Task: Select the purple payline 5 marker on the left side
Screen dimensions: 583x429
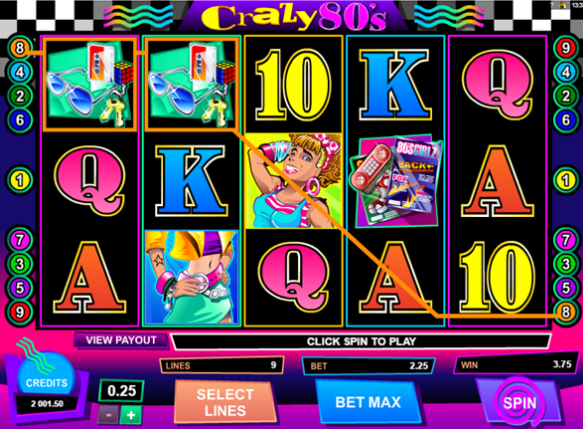Action: [x=20, y=288]
